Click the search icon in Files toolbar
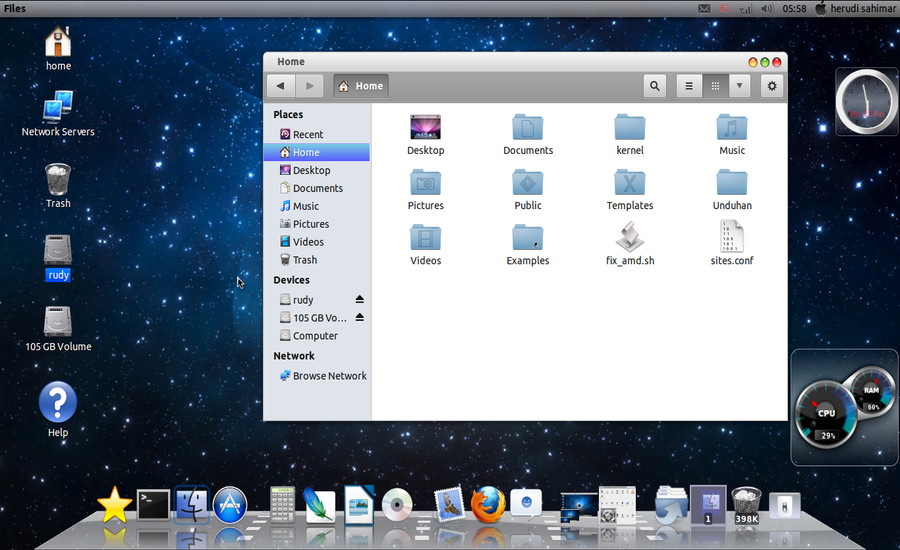900x550 pixels. (x=655, y=86)
